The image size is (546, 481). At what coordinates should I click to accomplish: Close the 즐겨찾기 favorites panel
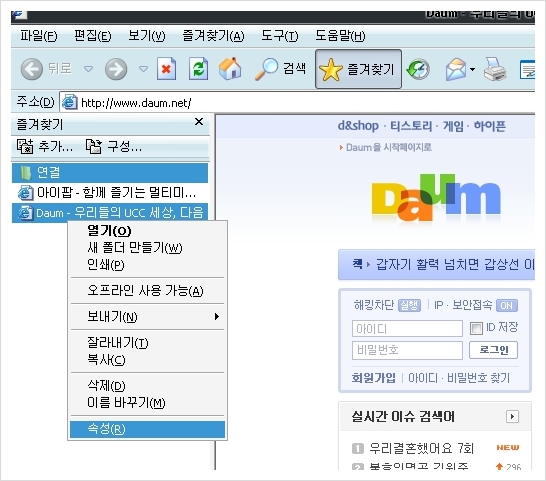coord(199,122)
